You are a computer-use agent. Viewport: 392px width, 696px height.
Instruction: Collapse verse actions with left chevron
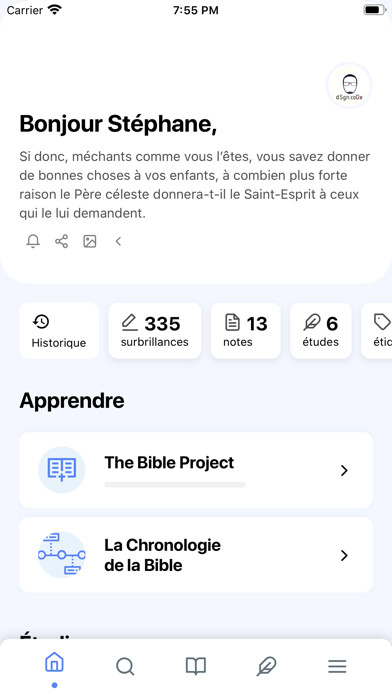pos(118,241)
